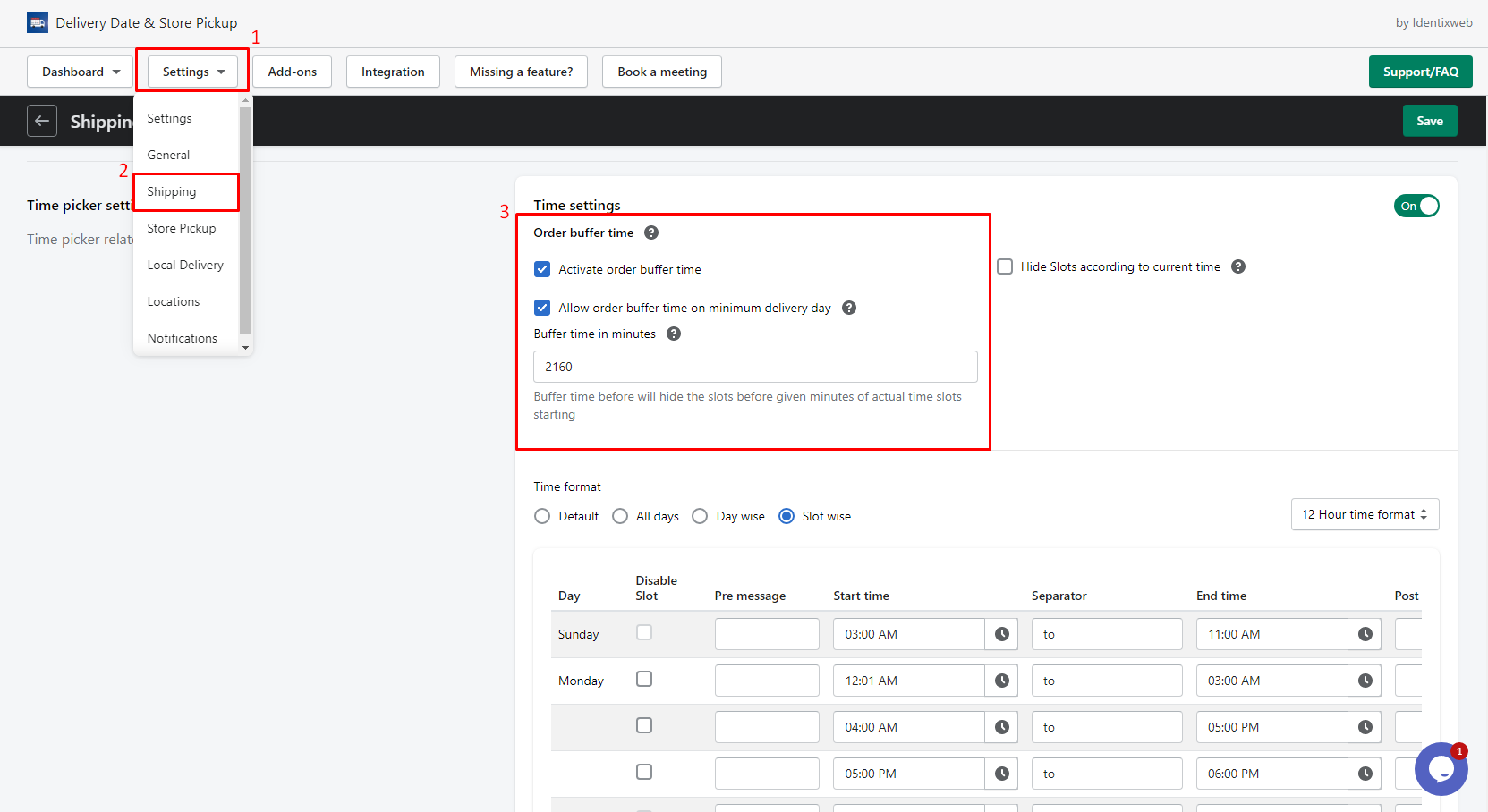Choose Local Delivery in the dropdown menu

pos(186,265)
